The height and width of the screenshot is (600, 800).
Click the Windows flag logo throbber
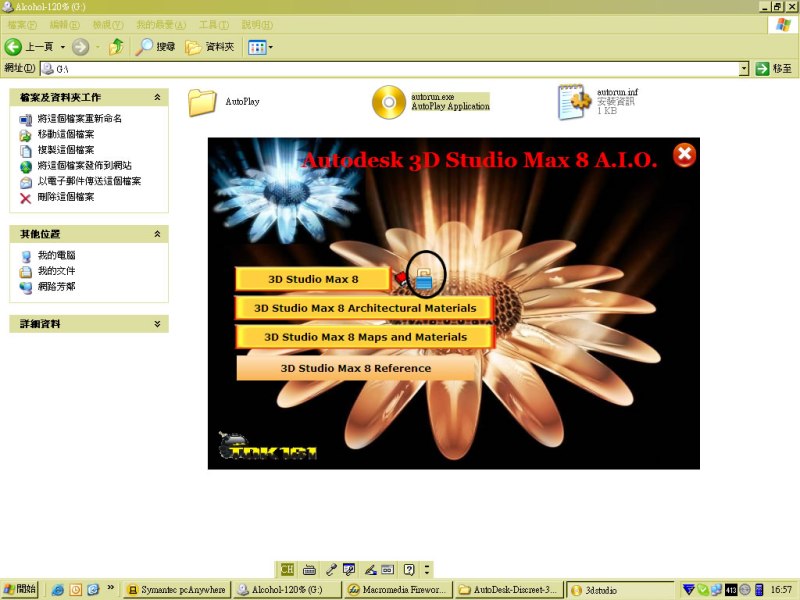(x=783, y=24)
